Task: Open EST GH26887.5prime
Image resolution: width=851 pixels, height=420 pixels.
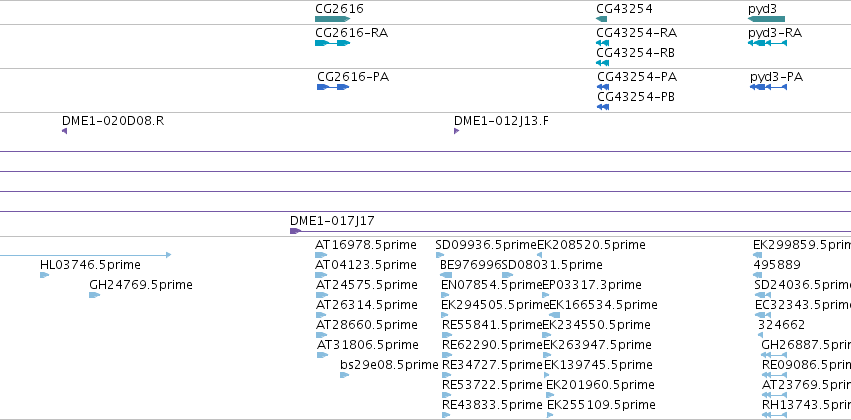Action: 806,345
